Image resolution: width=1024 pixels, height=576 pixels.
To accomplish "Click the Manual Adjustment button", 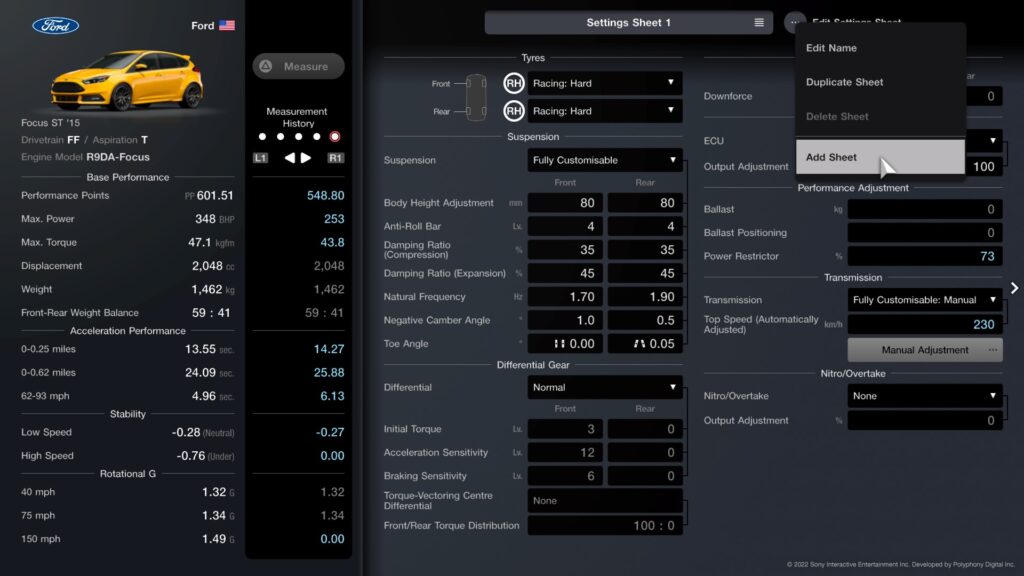I will [925, 350].
